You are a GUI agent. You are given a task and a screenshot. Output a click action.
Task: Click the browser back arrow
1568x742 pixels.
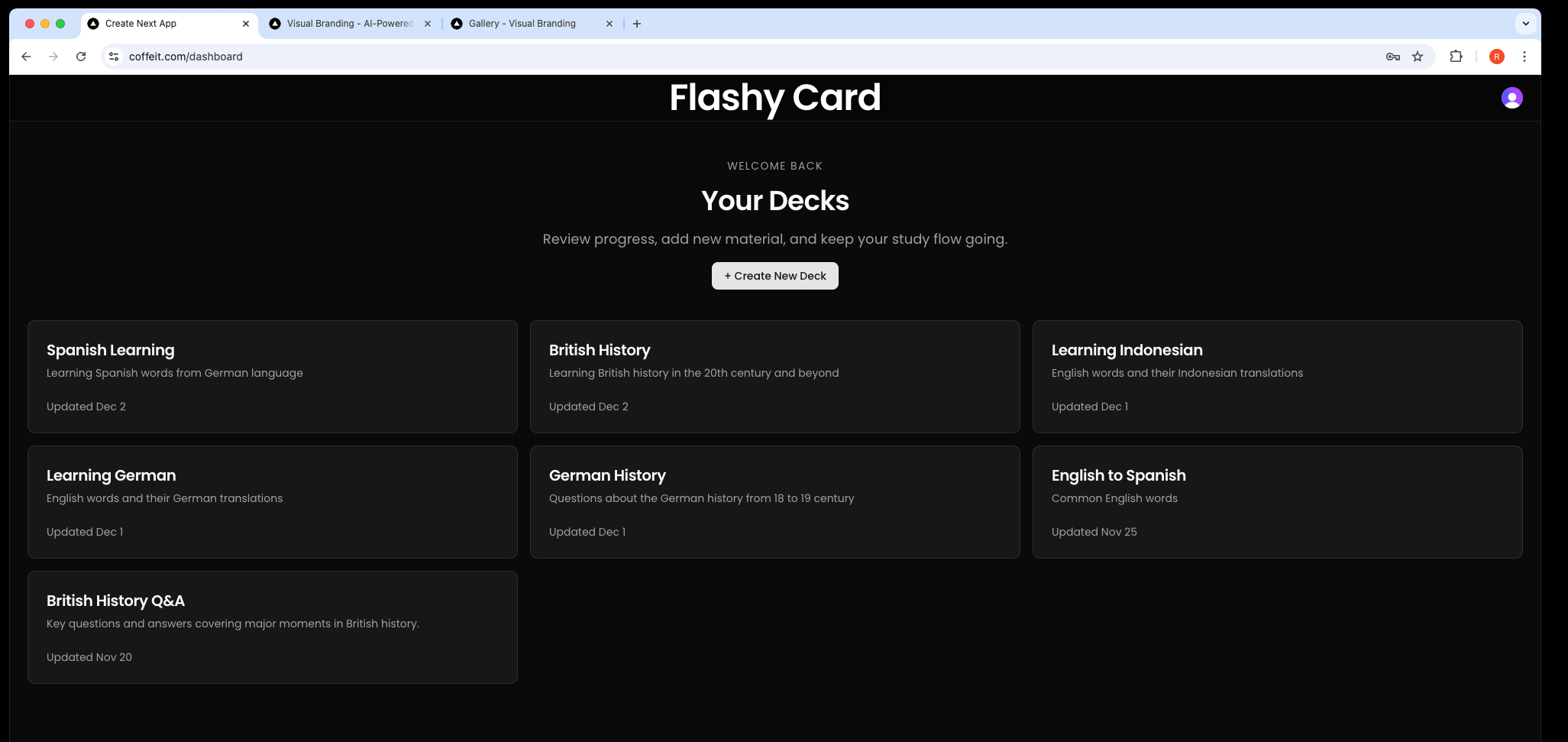(26, 57)
